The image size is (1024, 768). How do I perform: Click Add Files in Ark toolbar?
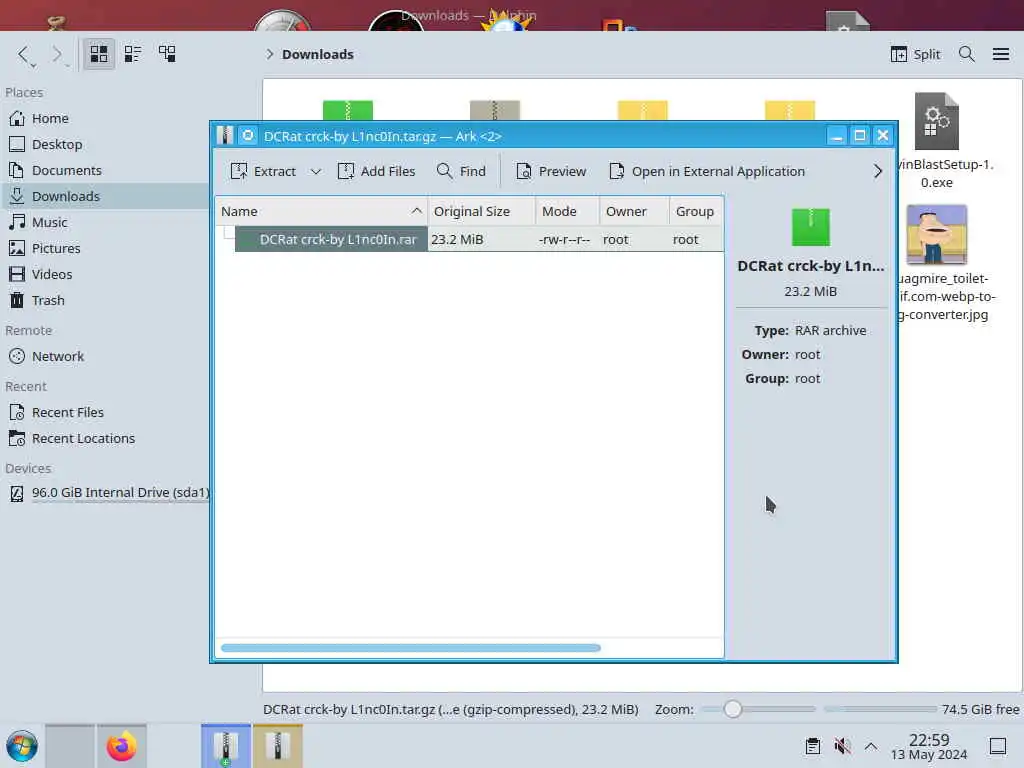376,172
